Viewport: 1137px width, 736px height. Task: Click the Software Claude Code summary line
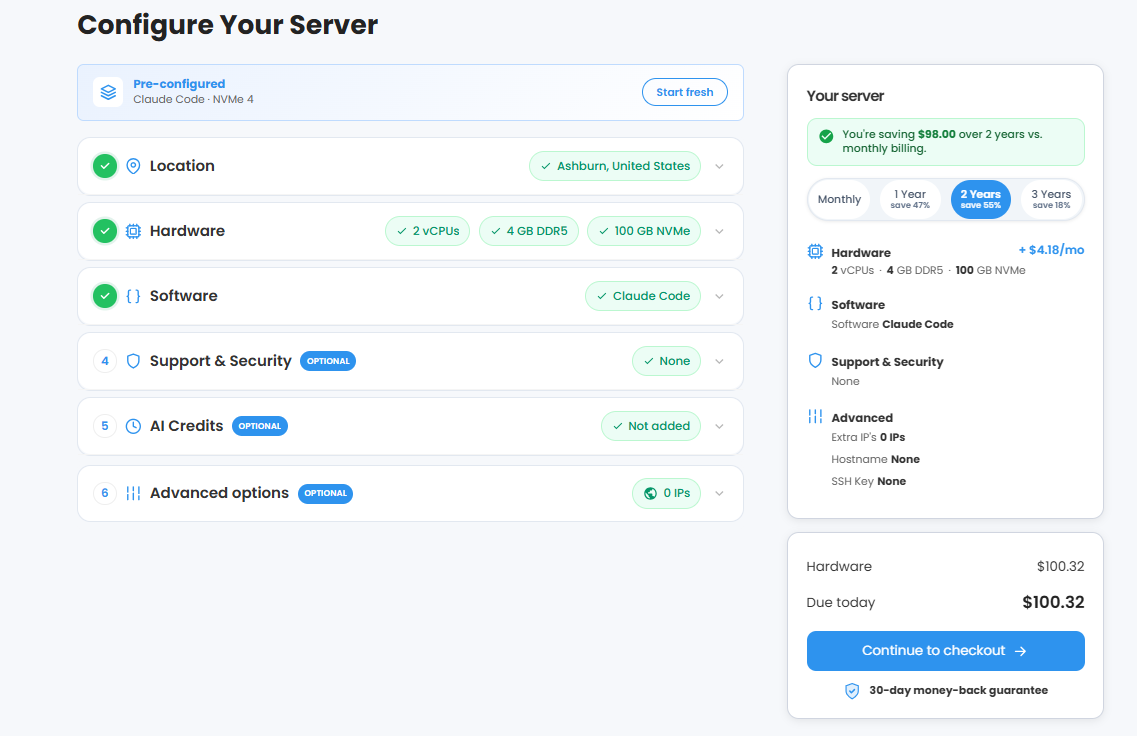click(x=892, y=325)
